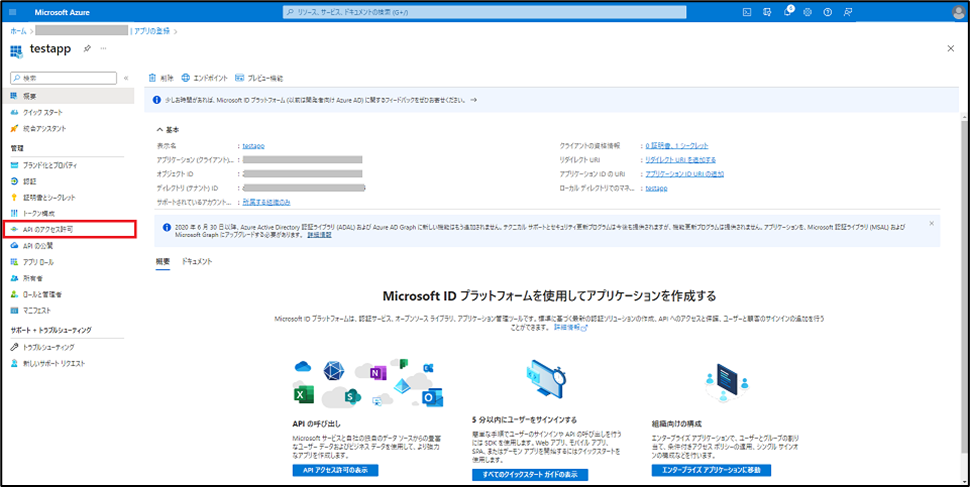The width and height of the screenshot is (970, 487).
Task: Open Cloud Shell from the top bar
Action: [747, 12]
